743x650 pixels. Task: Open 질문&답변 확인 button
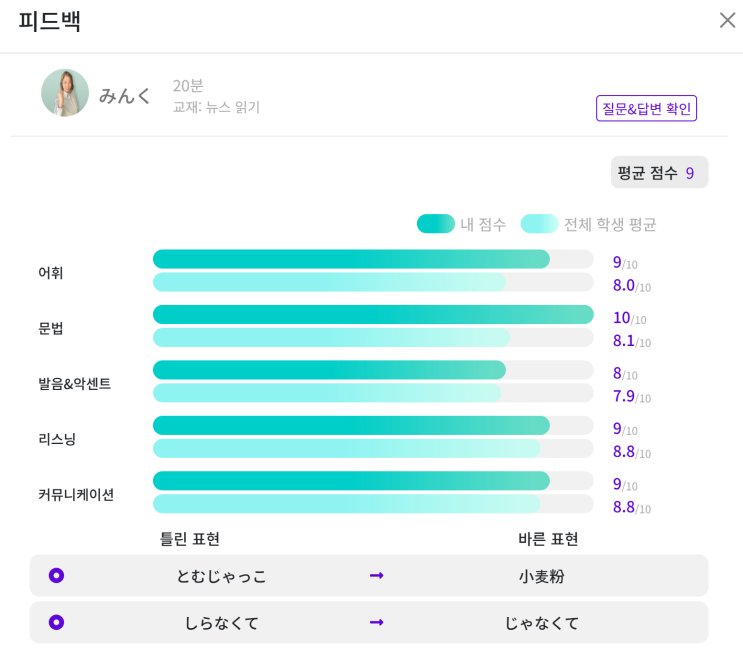[x=646, y=108]
